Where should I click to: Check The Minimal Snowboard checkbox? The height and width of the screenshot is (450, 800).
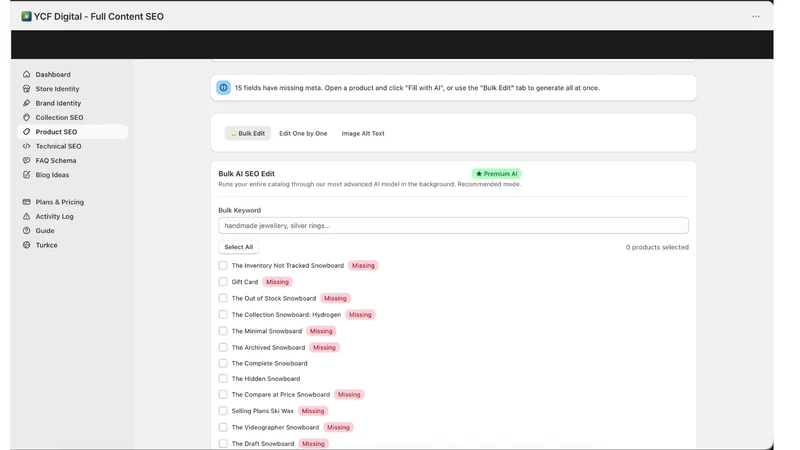tap(223, 331)
